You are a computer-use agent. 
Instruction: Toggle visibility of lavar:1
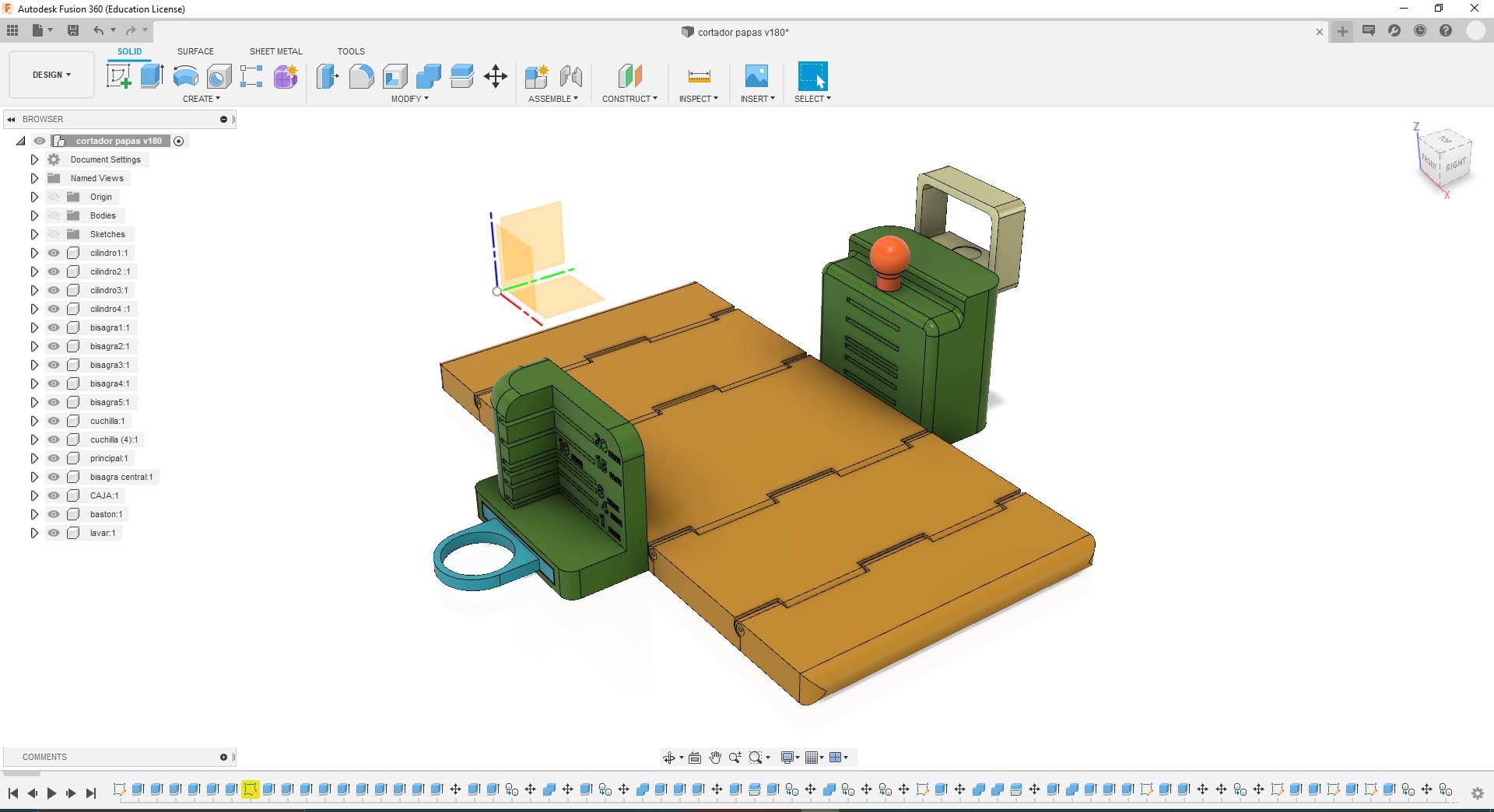54,533
